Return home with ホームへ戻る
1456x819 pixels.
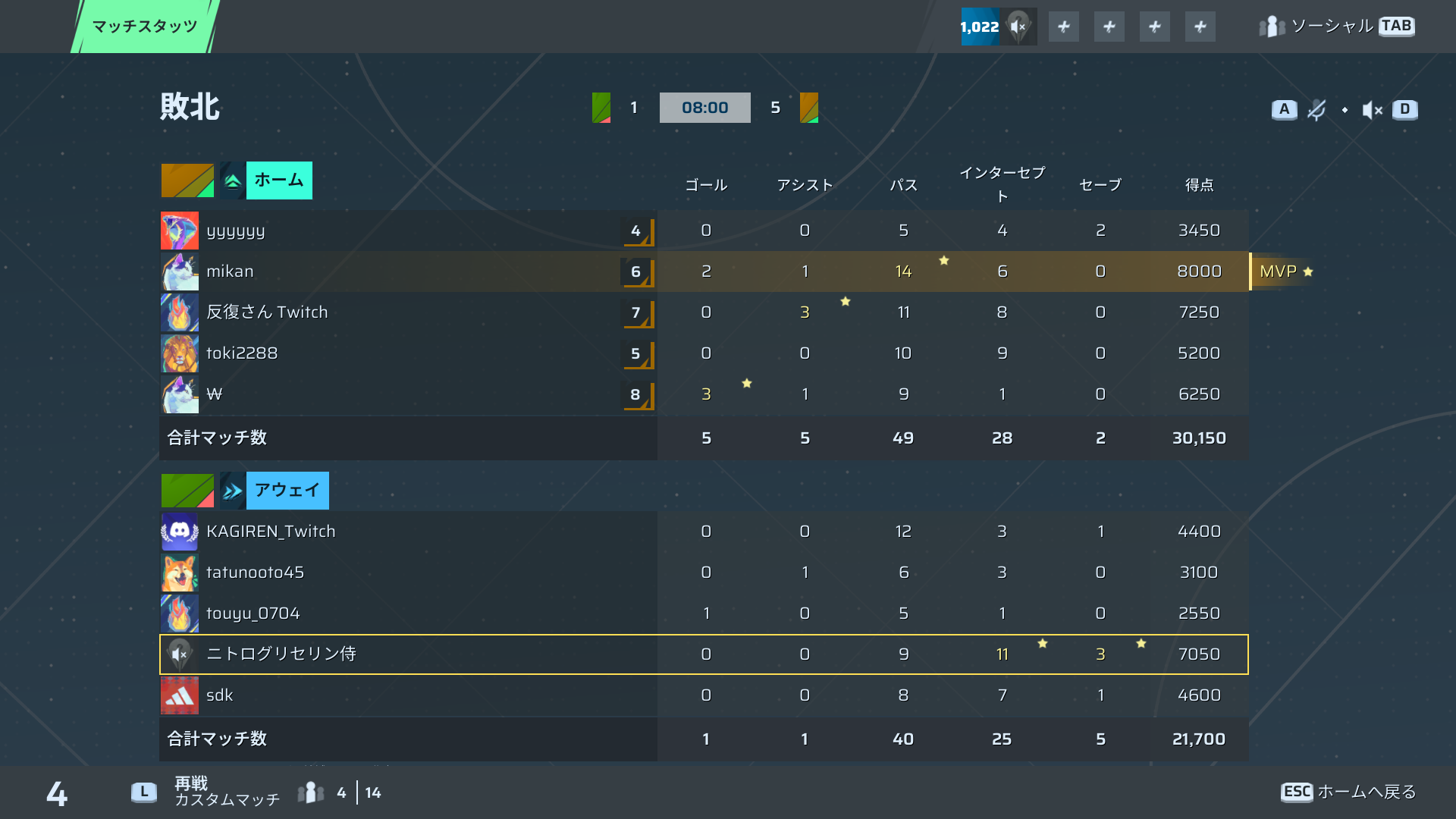1349,792
